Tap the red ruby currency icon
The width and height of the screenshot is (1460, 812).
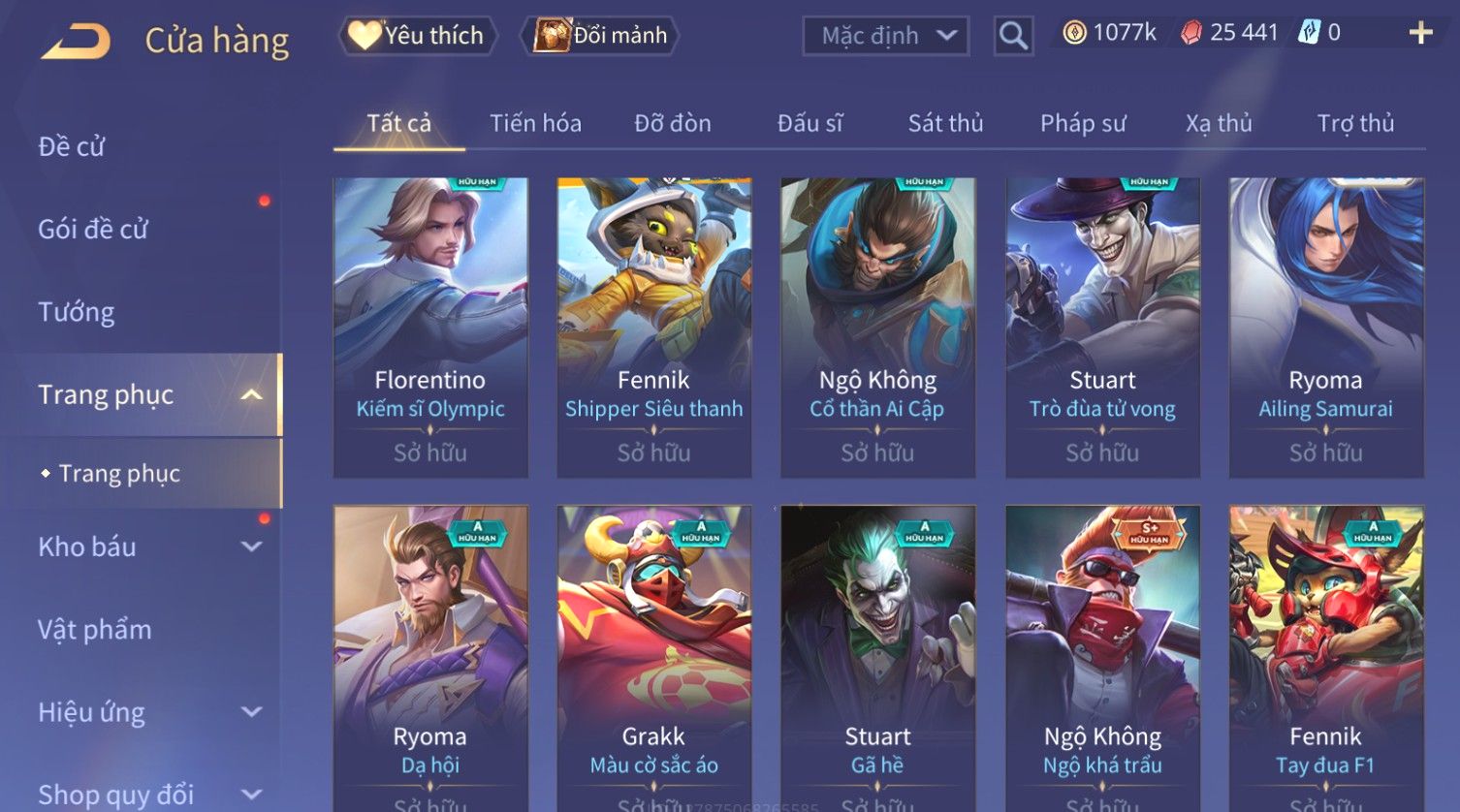pyautogui.click(x=1191, y=33)
